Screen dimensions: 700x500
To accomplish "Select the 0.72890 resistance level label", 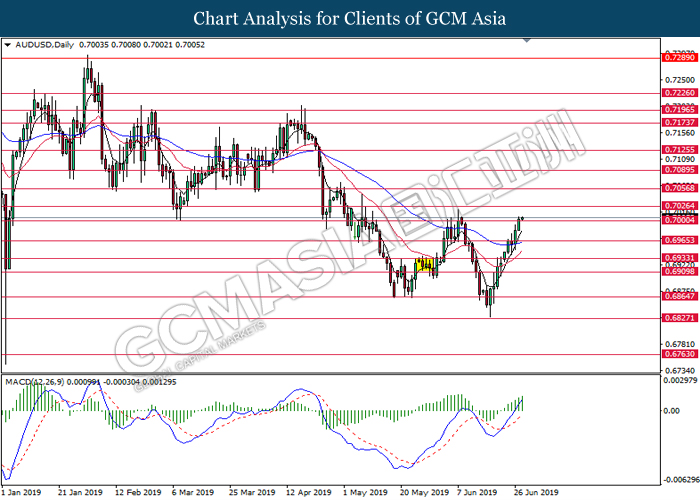I will pos(680,58).
